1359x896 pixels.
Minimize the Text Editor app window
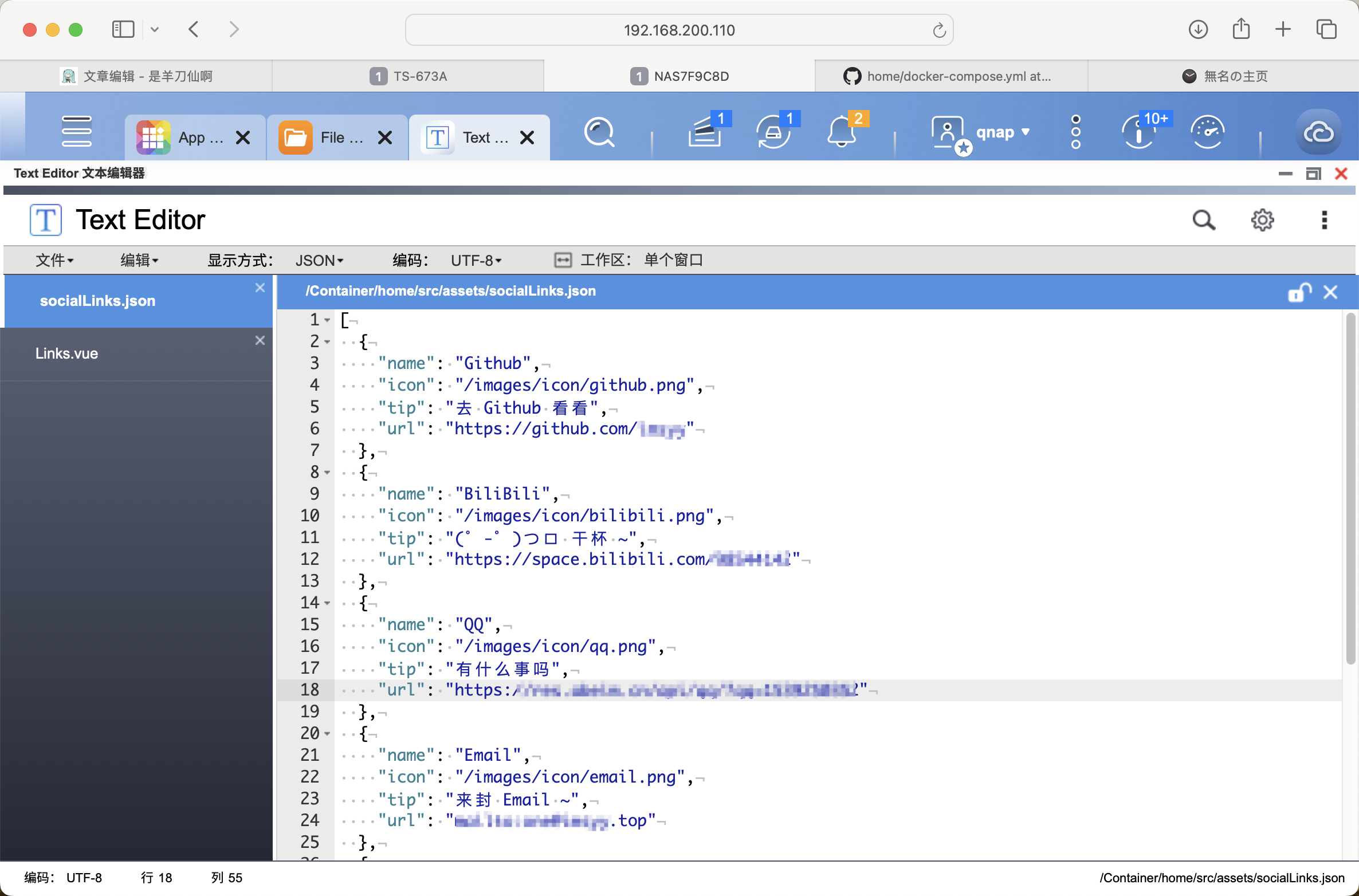pyautogui.click(x=1285, y=174)
